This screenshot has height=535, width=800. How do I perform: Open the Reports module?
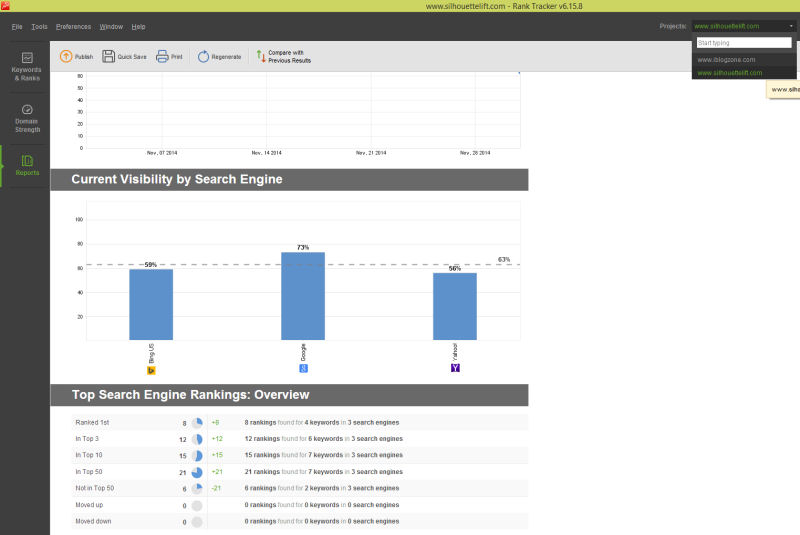click(x=27, y=166)
